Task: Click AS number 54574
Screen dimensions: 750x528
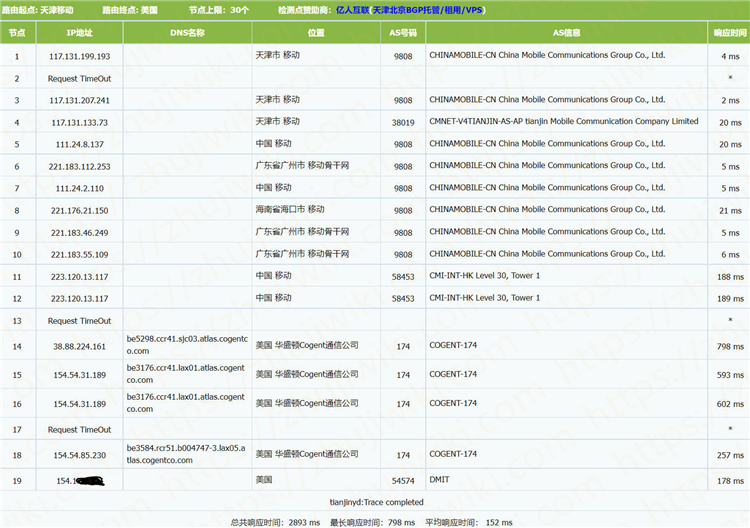Action: pyautogui.click(x=403, y=481)
